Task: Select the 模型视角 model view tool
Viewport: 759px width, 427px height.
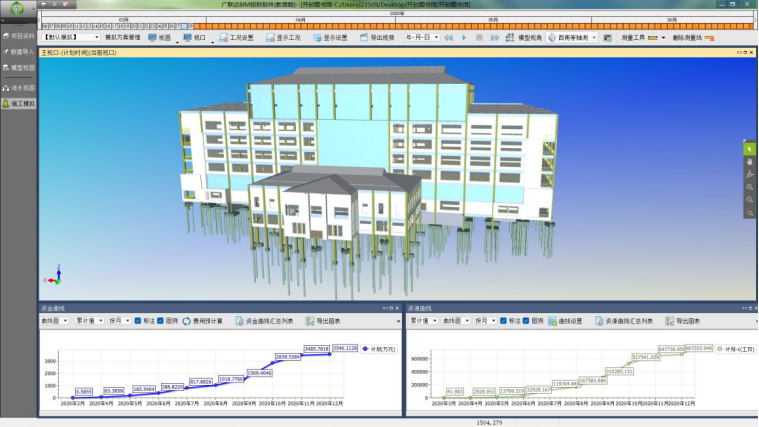Action: click(524, 37)
